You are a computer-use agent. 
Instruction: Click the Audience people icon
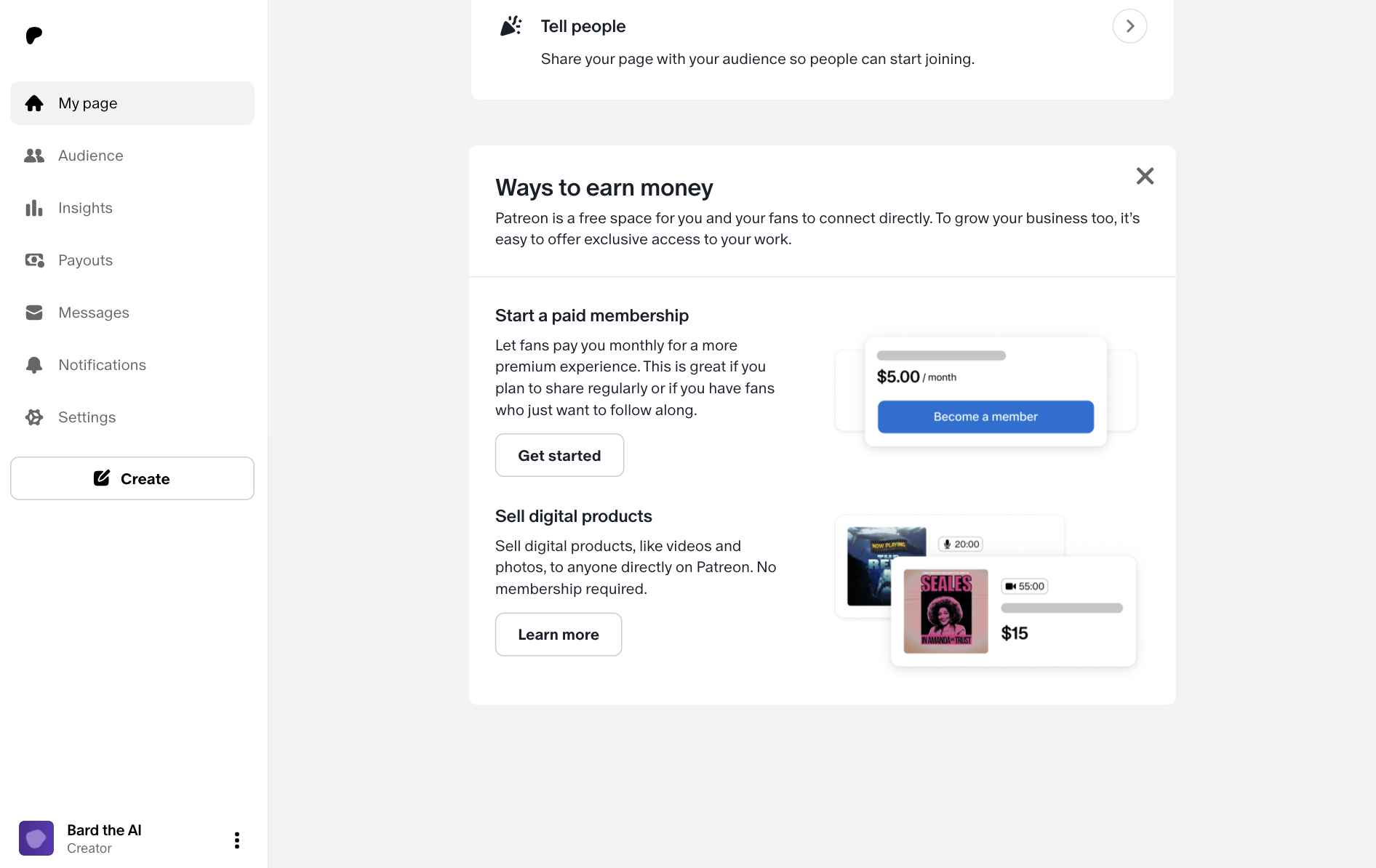click(34, 156)
